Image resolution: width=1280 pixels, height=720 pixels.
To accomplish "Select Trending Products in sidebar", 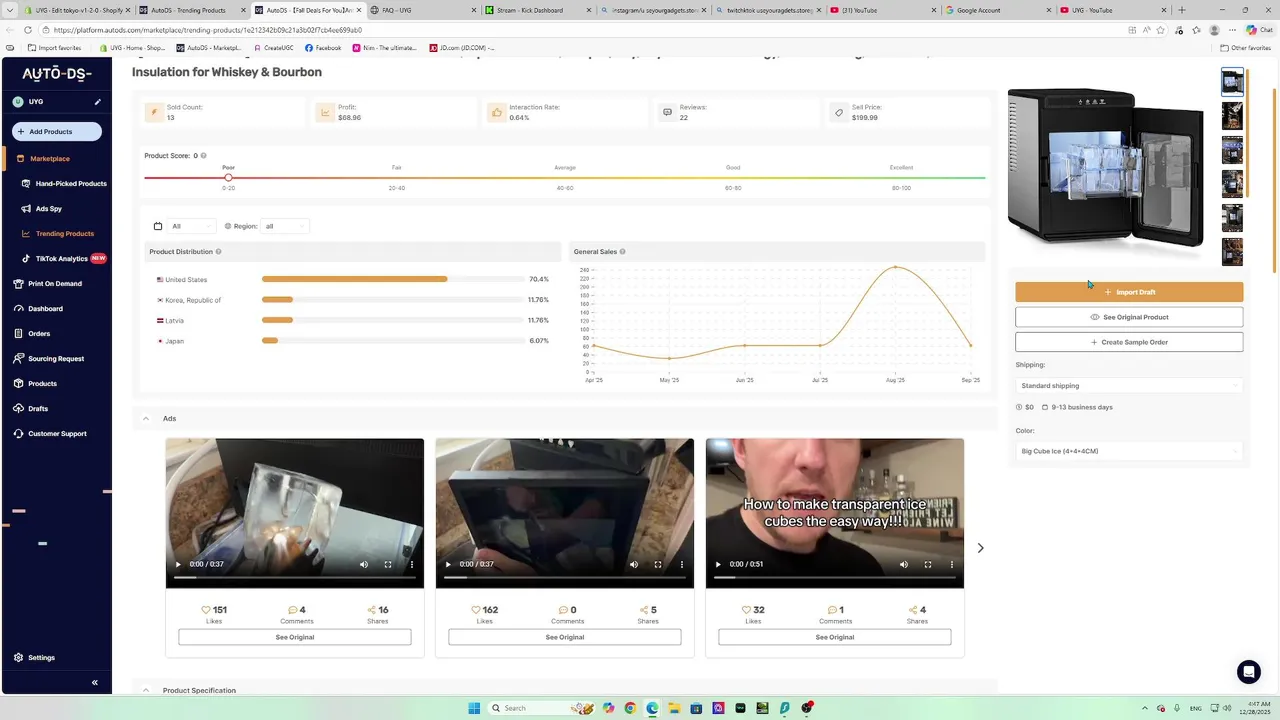I will pos(65,234).
